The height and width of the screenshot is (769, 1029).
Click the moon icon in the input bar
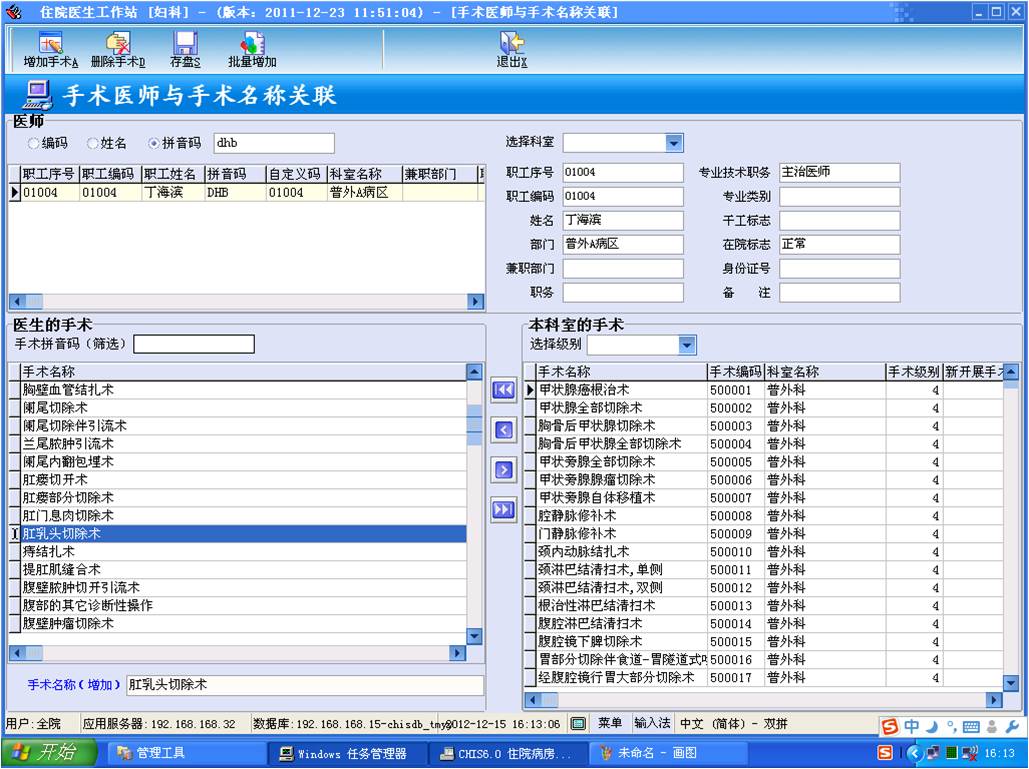[932, 726]
